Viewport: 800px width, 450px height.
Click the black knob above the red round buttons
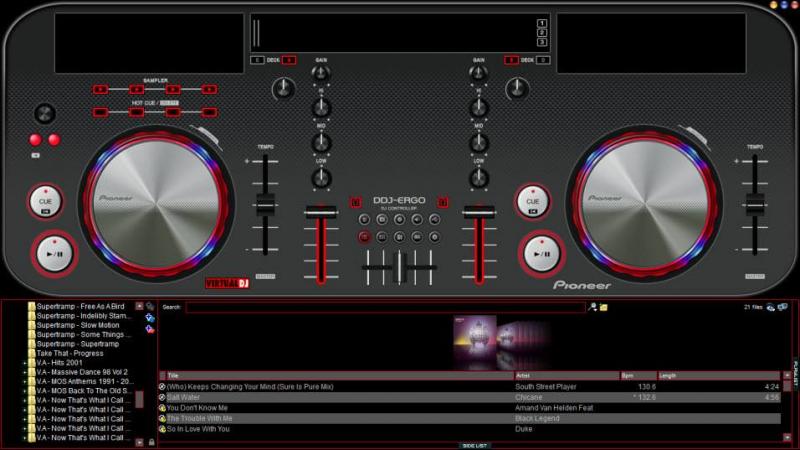tap(45, 113)
